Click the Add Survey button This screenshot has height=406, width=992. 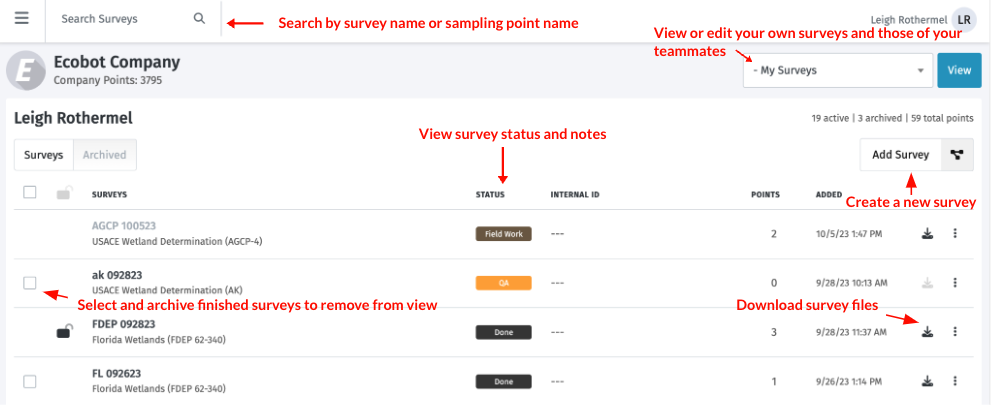[x=901, y=154]
